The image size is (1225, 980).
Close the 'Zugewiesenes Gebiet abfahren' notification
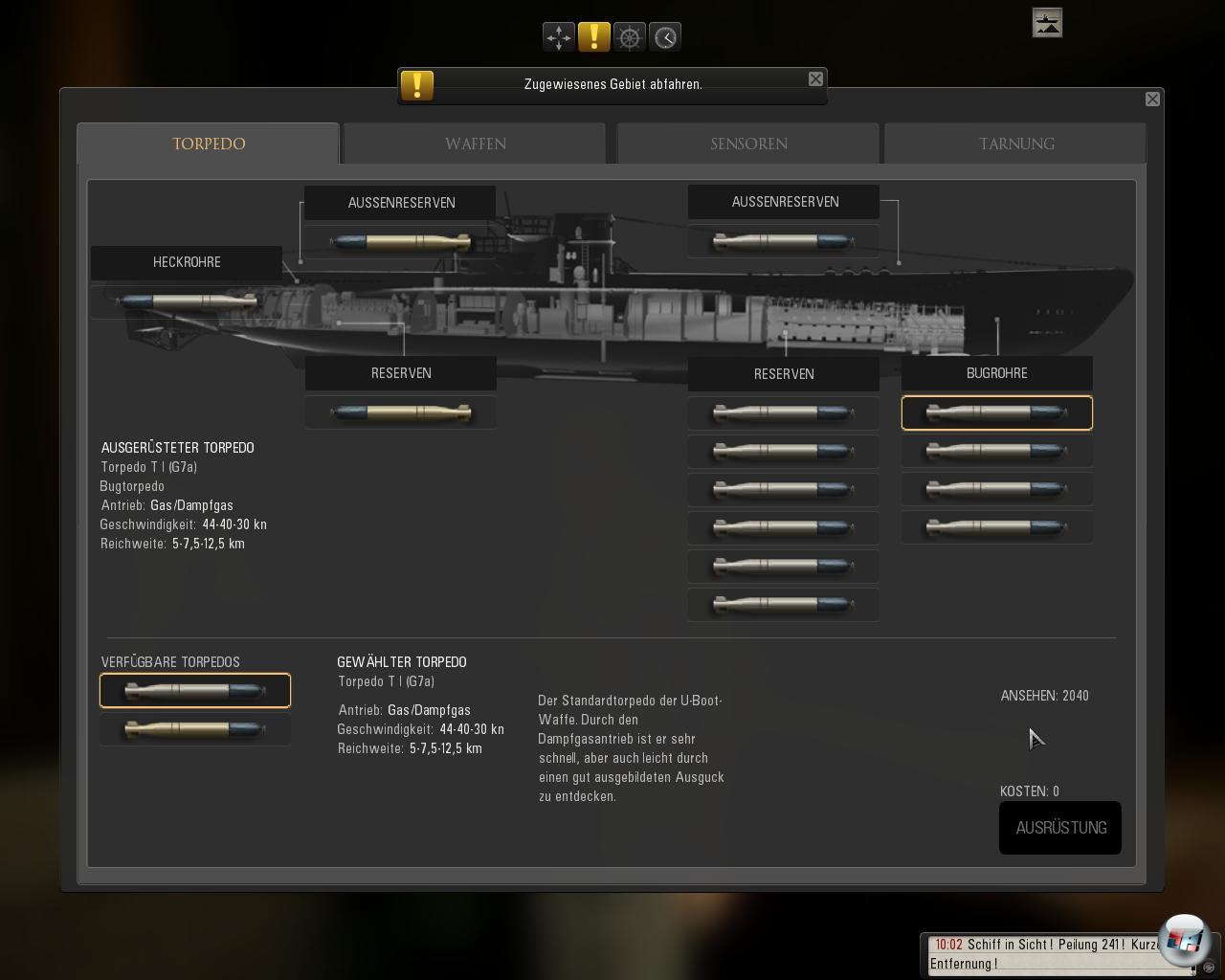(x=815, y=79)
